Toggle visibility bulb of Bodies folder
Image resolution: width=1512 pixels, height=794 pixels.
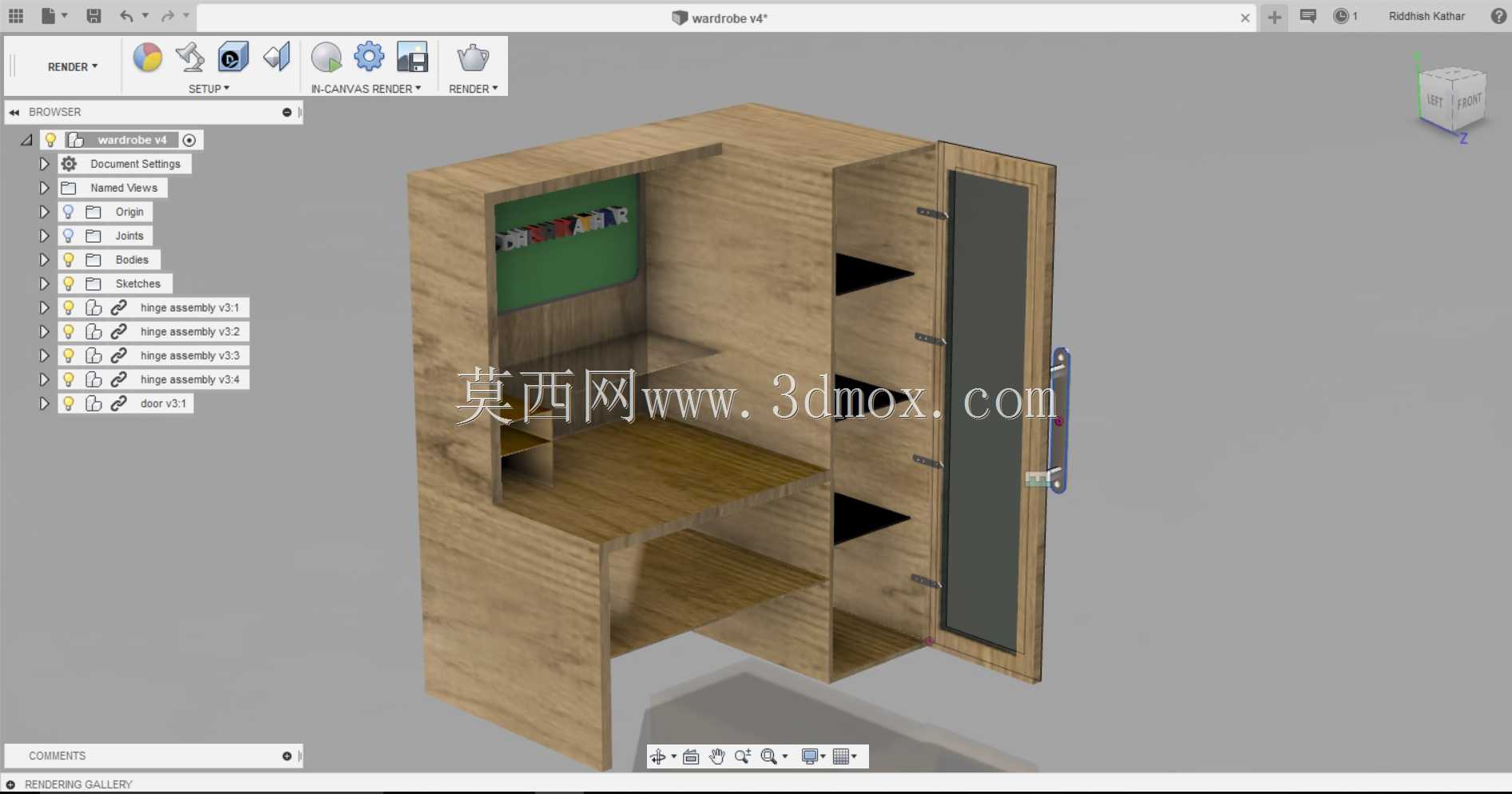[x=69, y=260]
